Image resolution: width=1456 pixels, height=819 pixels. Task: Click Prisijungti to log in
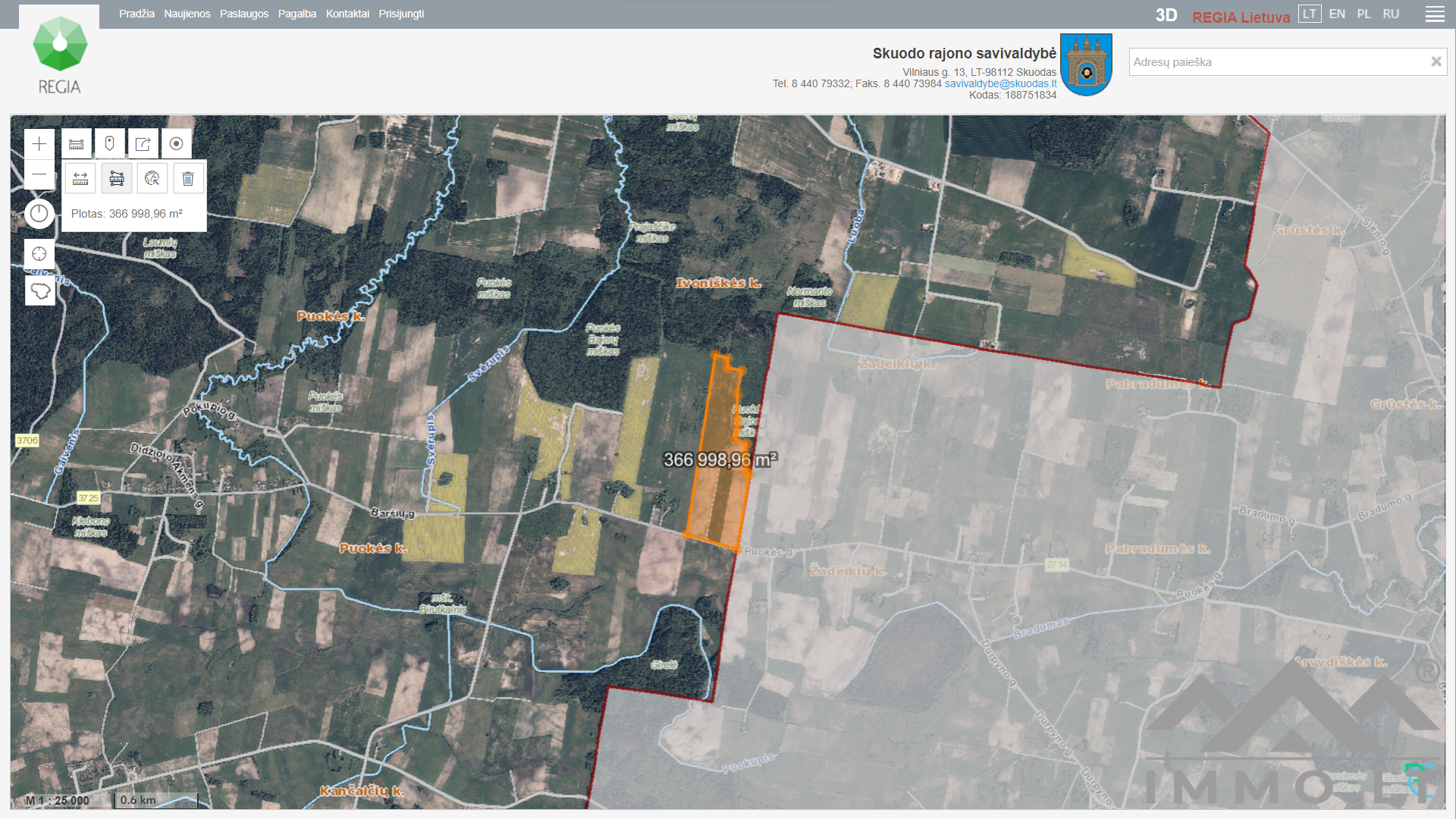click(x=401, y=14)
